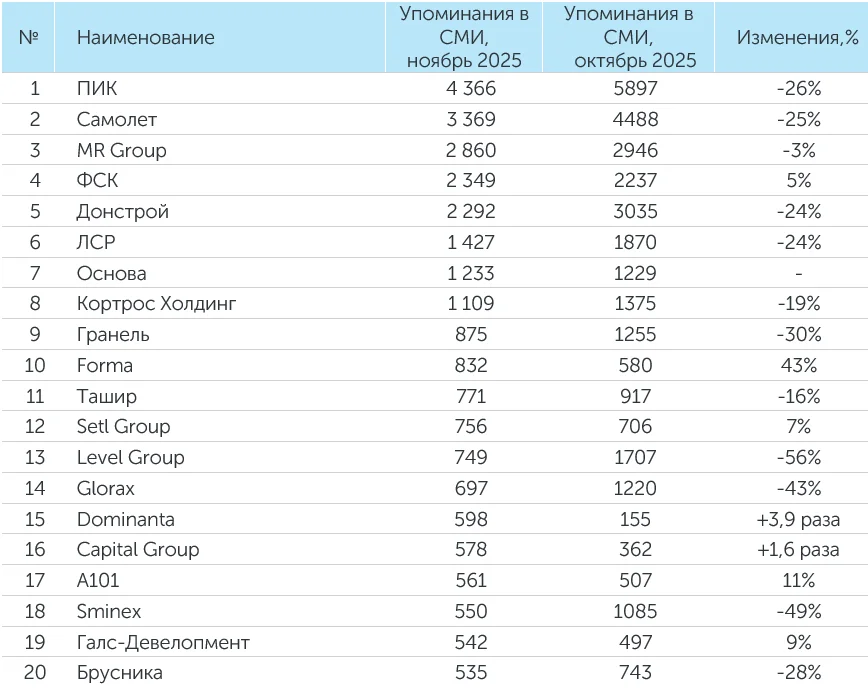868x691 pixels.
Task: Click the -56% change value
Action: click(798, 457)
